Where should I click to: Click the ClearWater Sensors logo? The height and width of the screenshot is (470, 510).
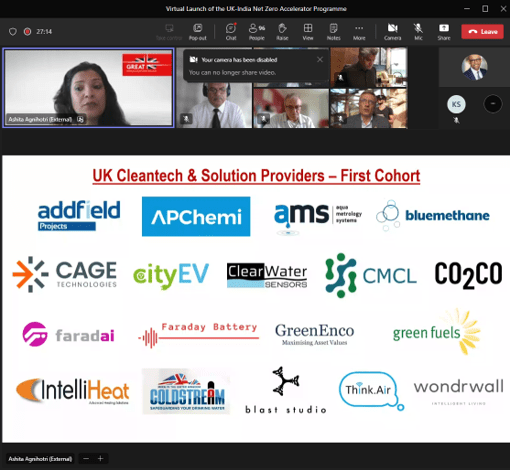coord(267,275)
